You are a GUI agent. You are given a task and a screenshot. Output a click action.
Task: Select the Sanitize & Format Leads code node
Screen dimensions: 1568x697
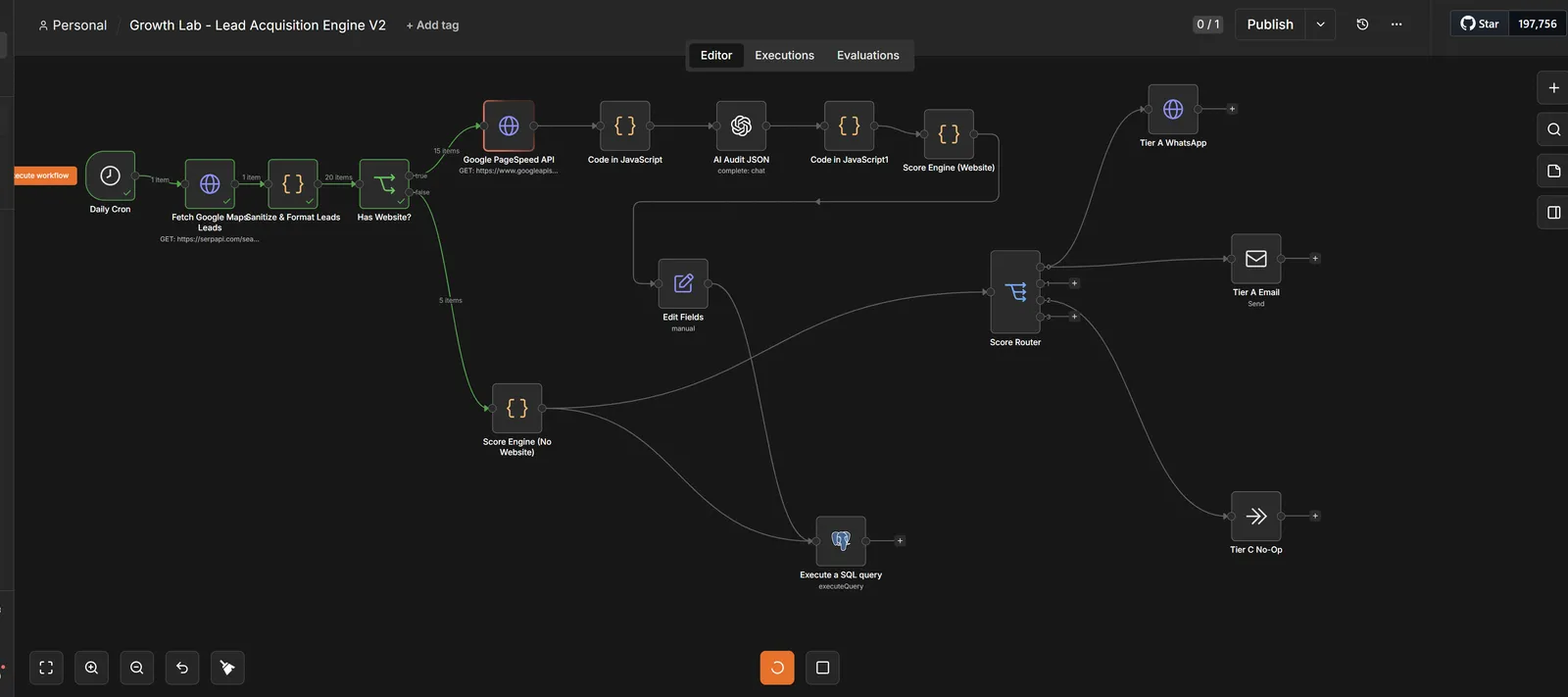293,183
